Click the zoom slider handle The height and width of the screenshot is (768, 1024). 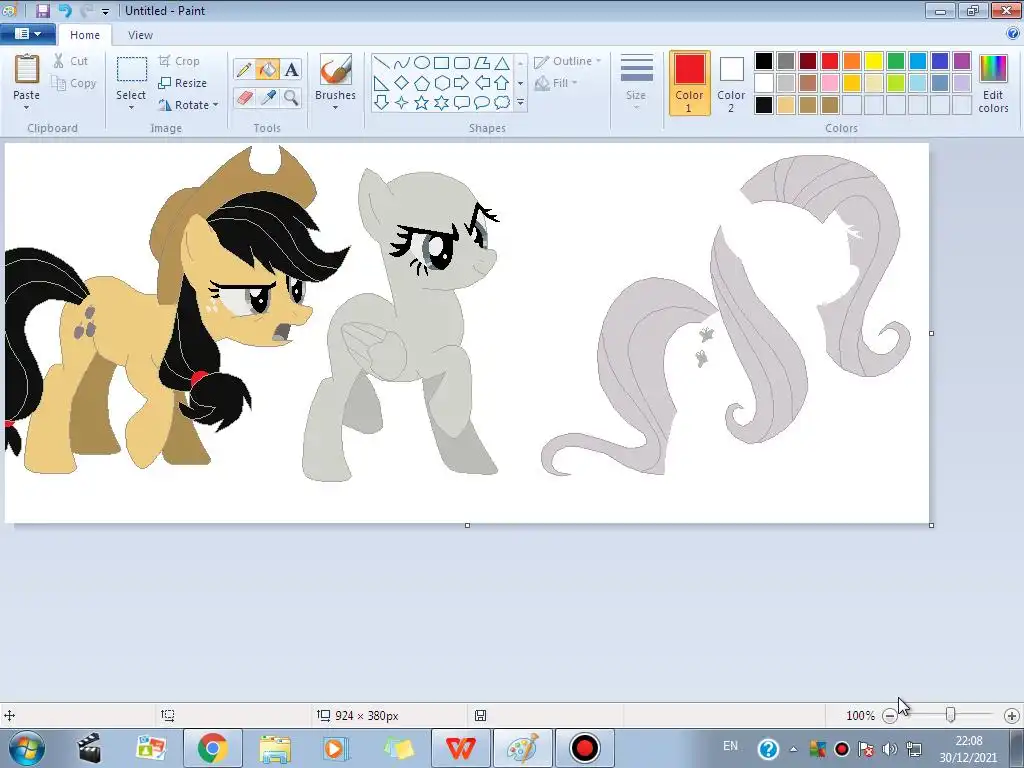coord(951,715)
